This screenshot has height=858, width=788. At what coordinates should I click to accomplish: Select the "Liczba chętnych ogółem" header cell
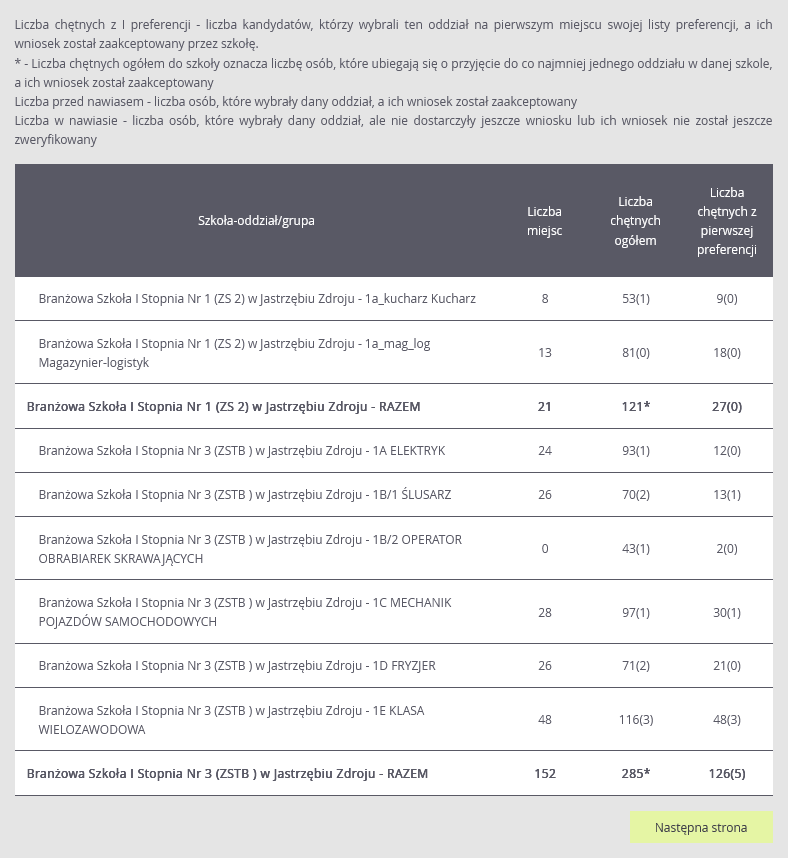(635, 221)
